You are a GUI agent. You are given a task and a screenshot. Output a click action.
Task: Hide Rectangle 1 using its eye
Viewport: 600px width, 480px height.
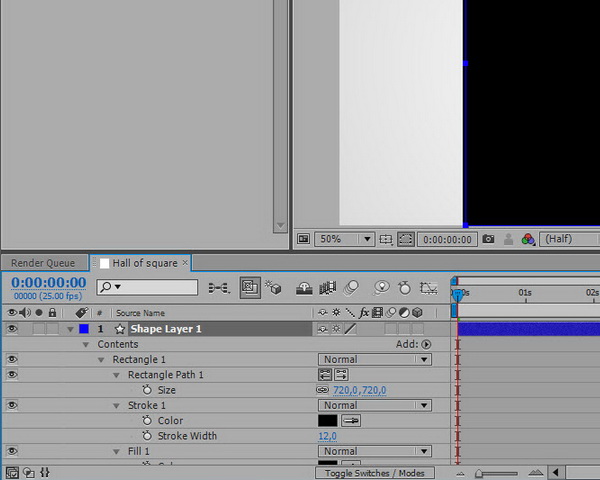(12, 359)
